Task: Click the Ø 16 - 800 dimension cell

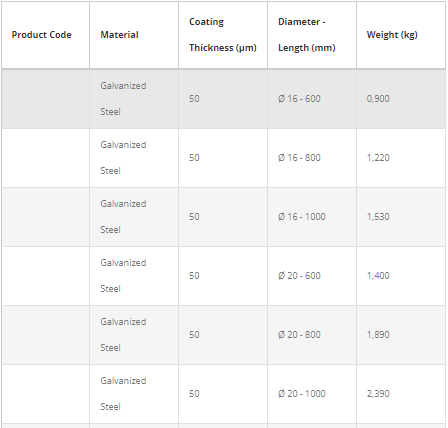Action: tap(312, 158)
